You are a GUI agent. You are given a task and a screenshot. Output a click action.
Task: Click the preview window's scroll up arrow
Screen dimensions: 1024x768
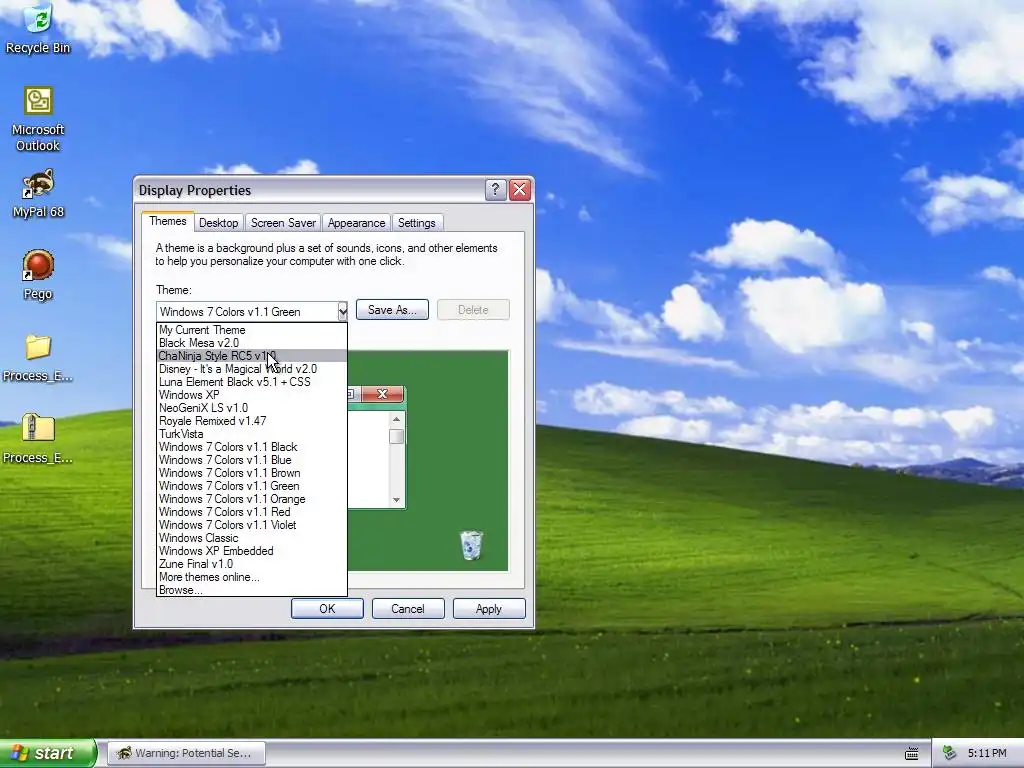point(396,419)
